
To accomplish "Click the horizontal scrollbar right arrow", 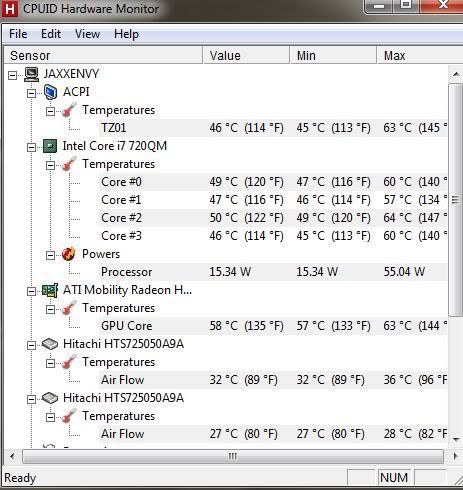I will pos(455,456).
